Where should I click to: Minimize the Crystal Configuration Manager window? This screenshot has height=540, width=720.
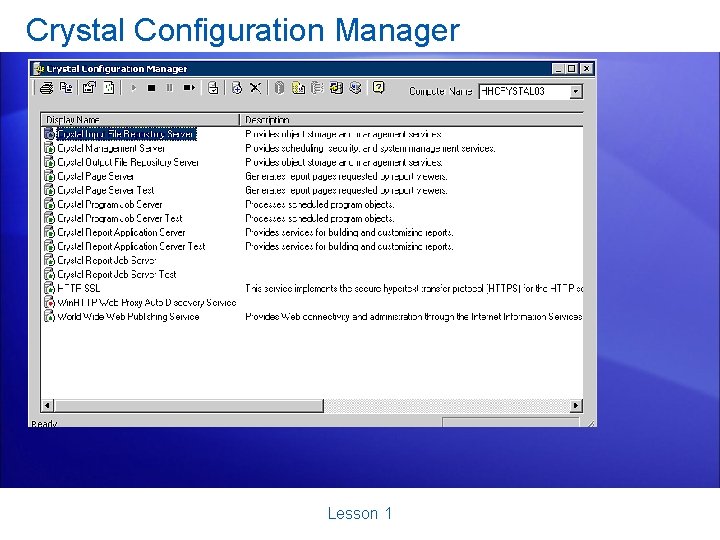coord(558,69)
